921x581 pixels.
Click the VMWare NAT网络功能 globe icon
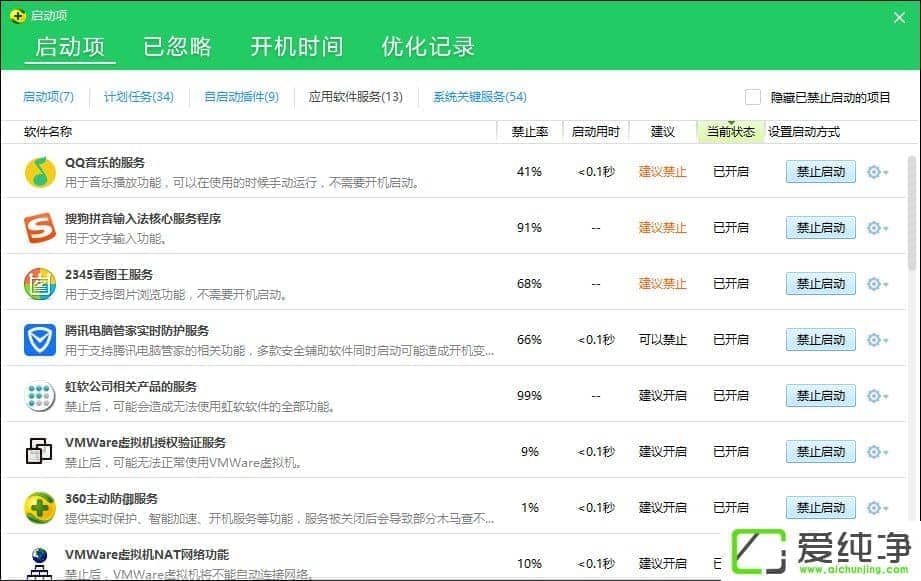click(x=40, y=561)
